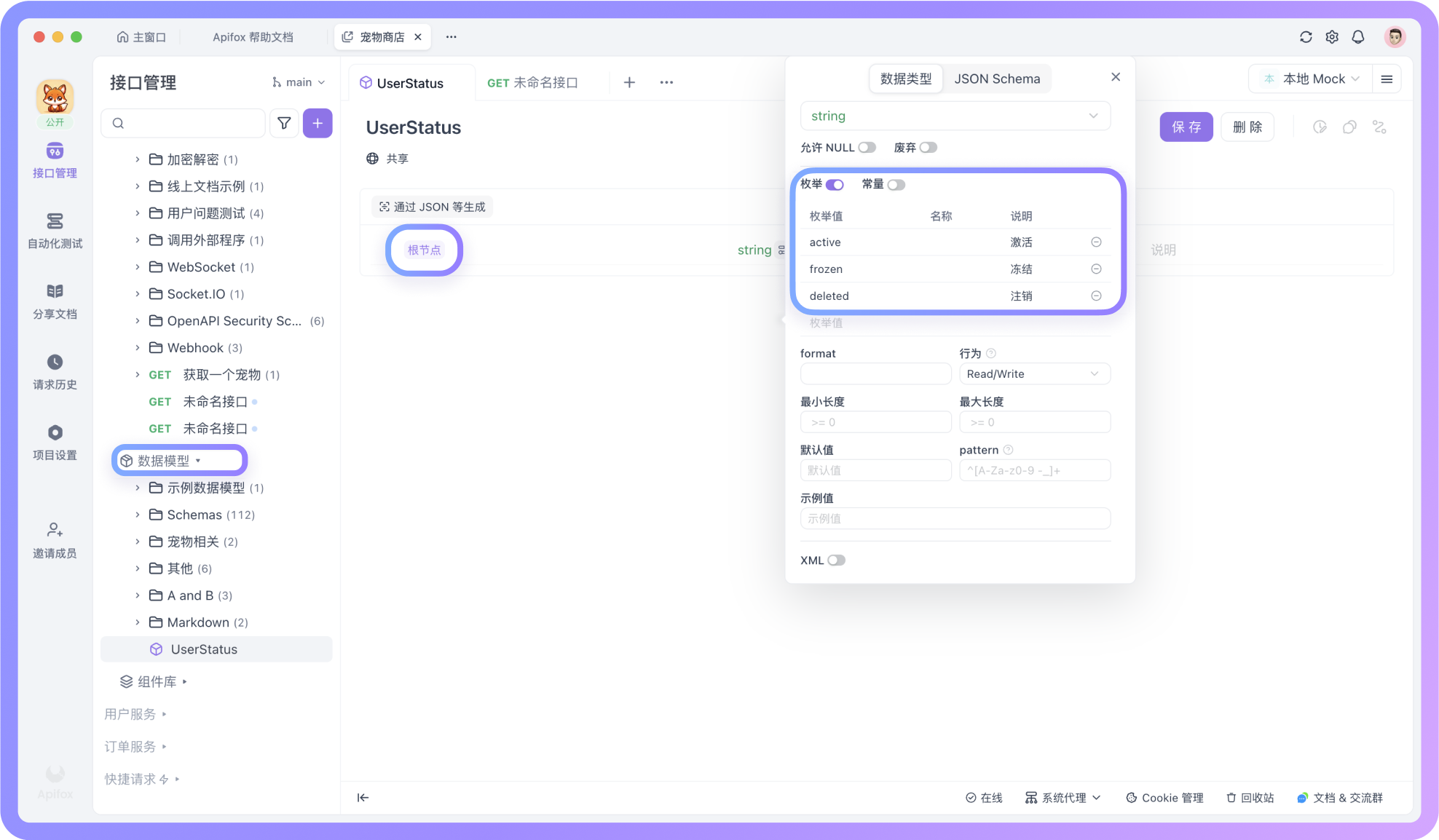This screenshot has width=1439, height=840.
Task: Click the 共享 label
Action: click(397, 159)
